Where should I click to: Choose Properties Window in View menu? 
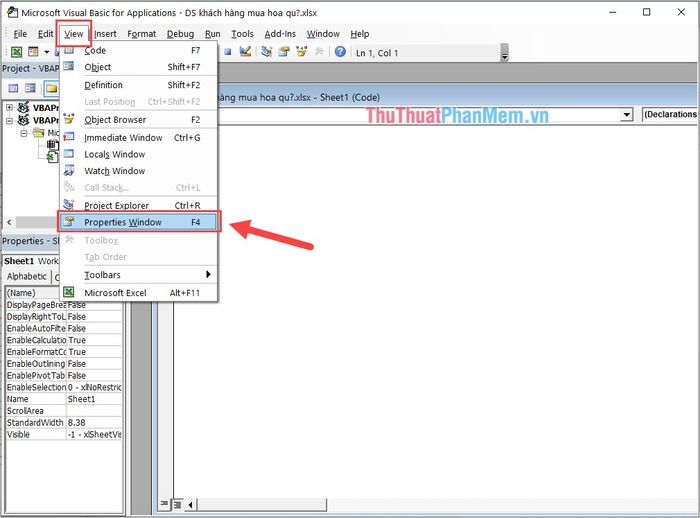coord(138,222)
